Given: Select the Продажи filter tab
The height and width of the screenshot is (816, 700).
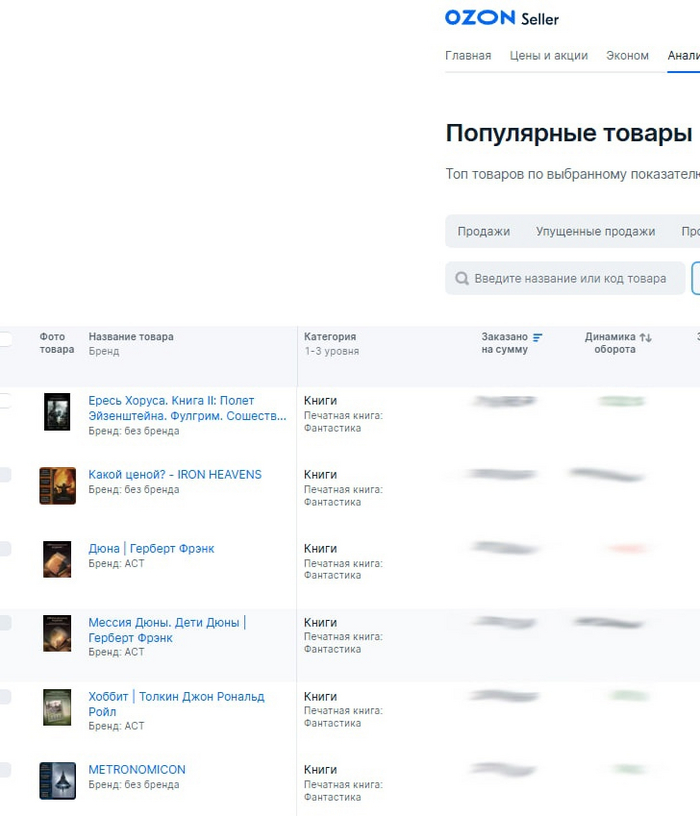Looking at the screenshot, I should [x=483, y=232].
